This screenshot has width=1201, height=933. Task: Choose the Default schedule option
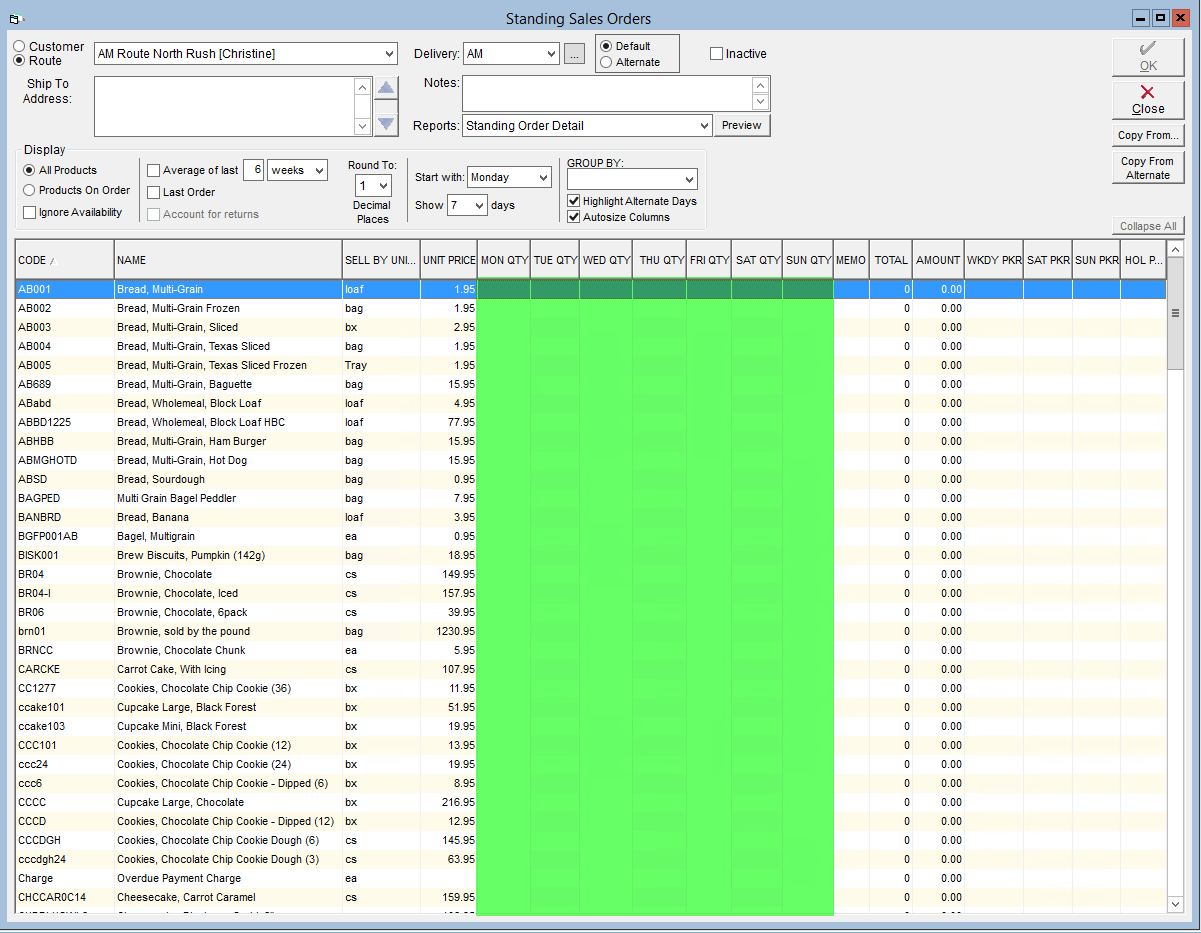pos(606,46)
